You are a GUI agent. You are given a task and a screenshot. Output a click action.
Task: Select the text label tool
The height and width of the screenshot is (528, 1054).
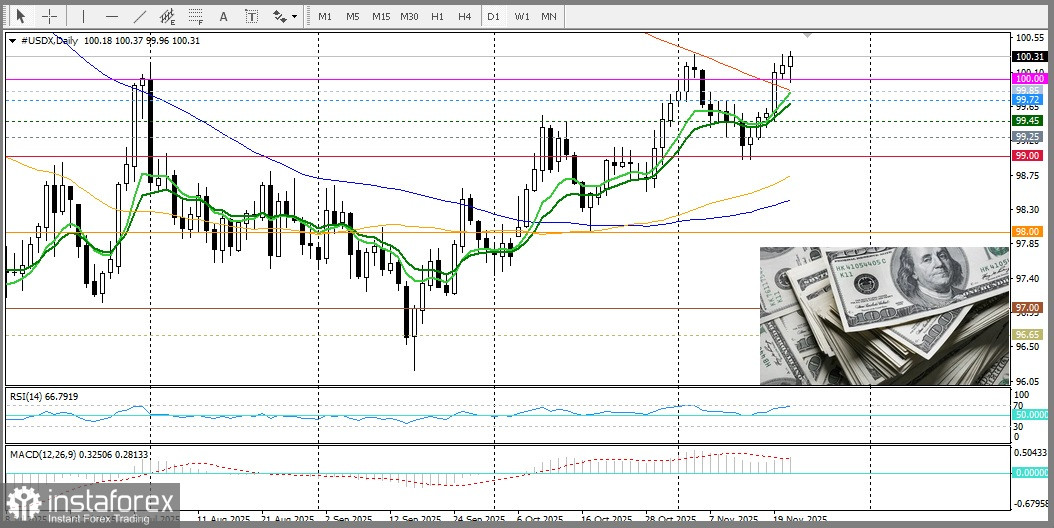pyautogui.click(x=251, y=16)
